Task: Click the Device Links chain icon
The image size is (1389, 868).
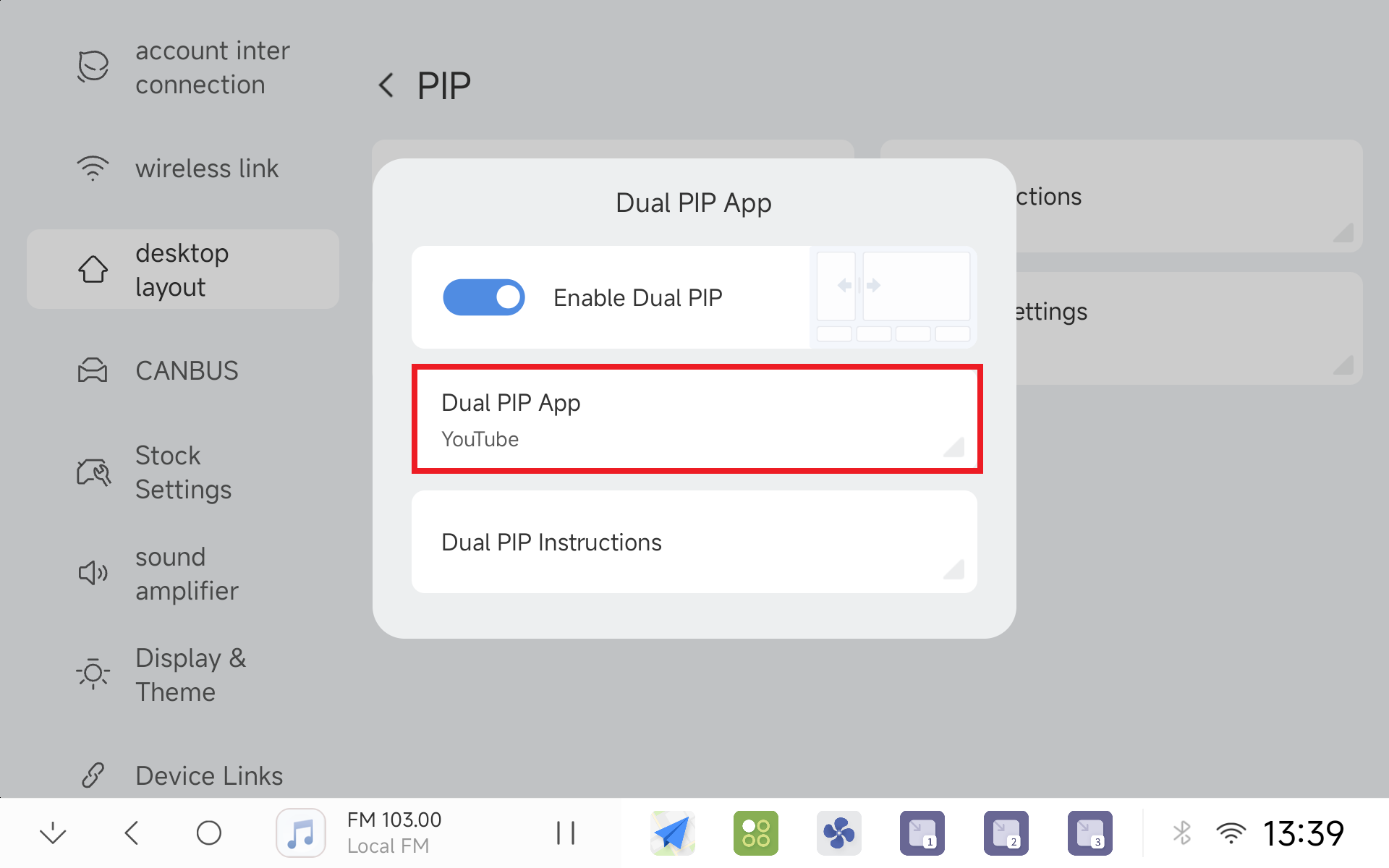Action: pyautogui.click(x=93, y=775)
